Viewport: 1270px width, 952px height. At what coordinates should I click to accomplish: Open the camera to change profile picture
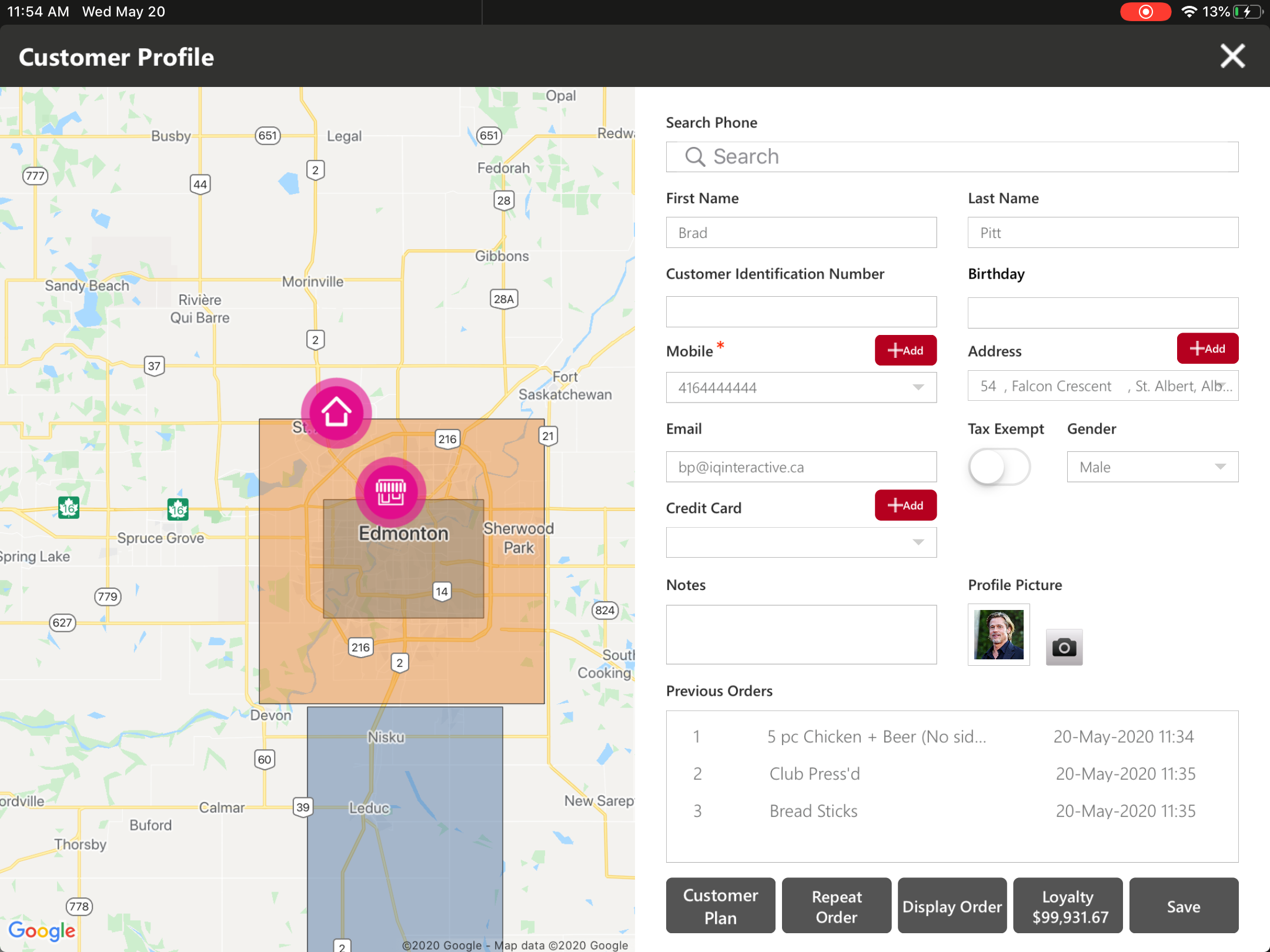pos(1064,647)
